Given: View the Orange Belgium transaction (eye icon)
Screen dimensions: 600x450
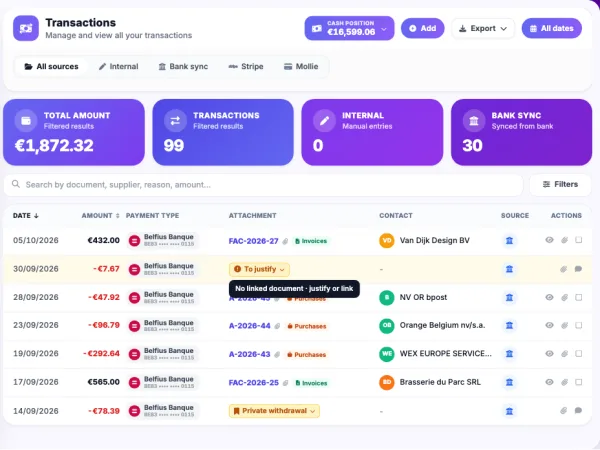Looking at the screenshot, I should (x=549, y=325).
